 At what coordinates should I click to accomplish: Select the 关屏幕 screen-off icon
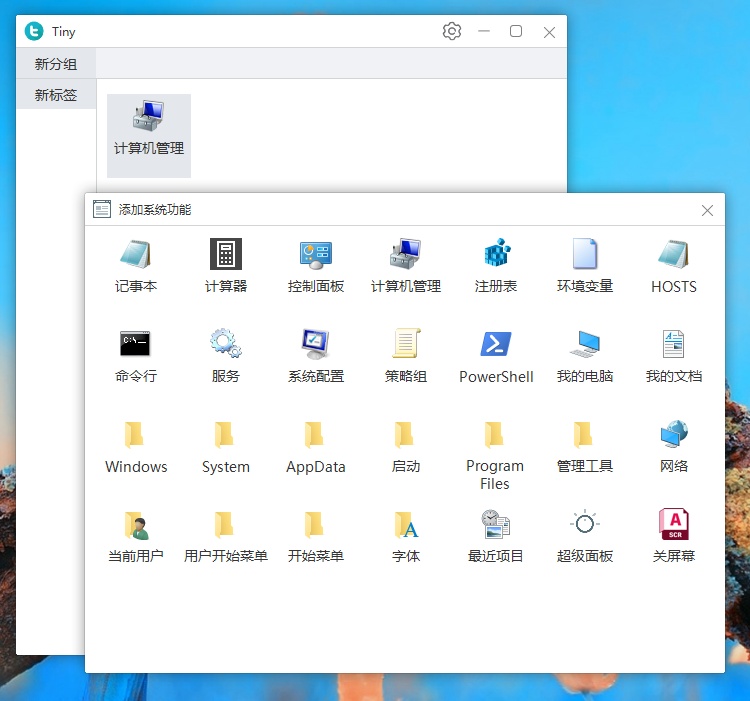673,524
